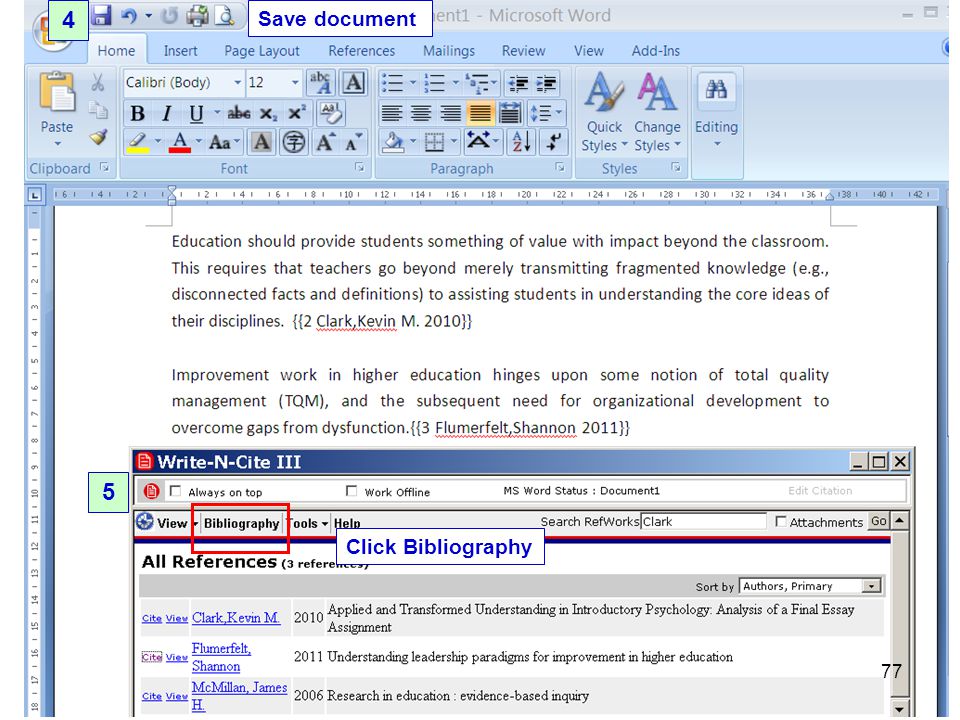Click the red Font Color button
Viewport: 960px width, 720px height.
(x=179, y=142)
